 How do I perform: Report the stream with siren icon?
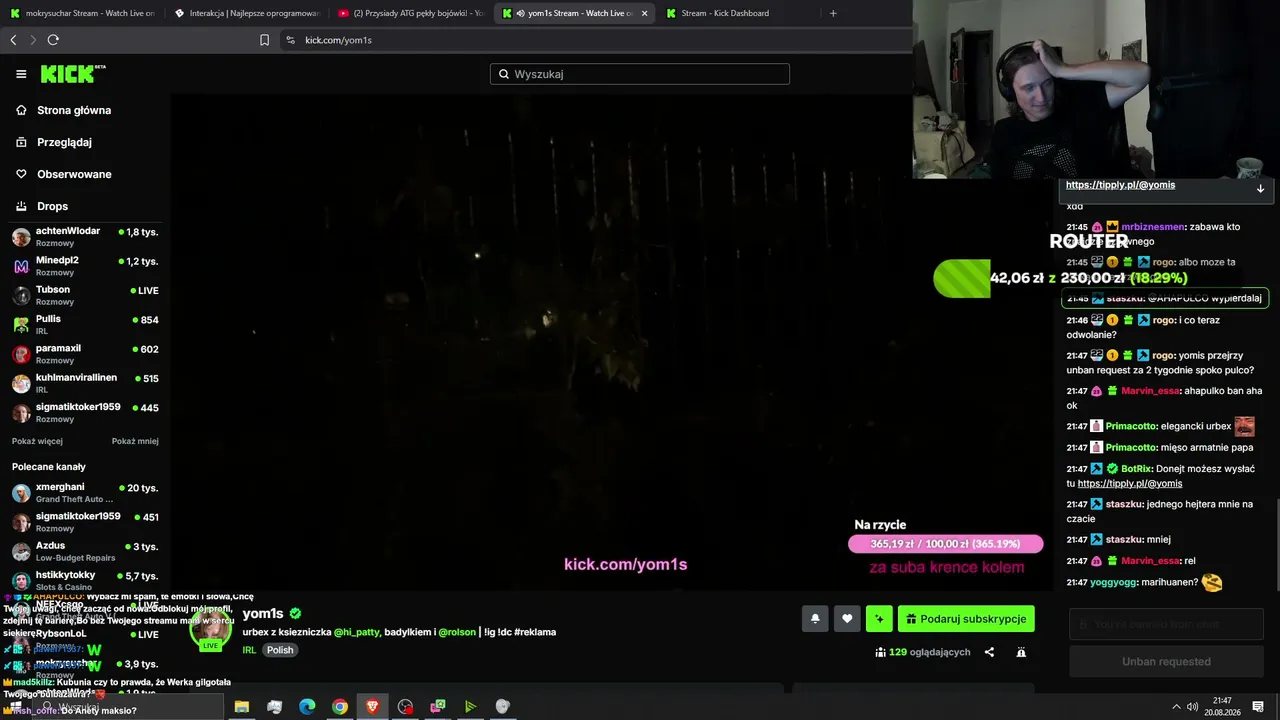[1021, 652]
